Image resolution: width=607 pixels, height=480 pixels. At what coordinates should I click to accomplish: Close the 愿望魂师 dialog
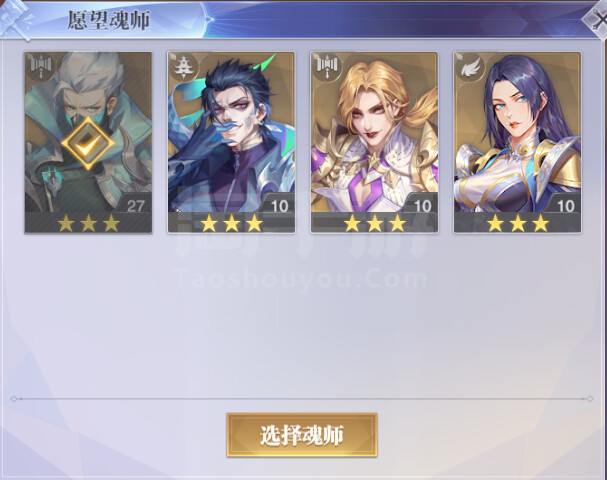[597, 19]
